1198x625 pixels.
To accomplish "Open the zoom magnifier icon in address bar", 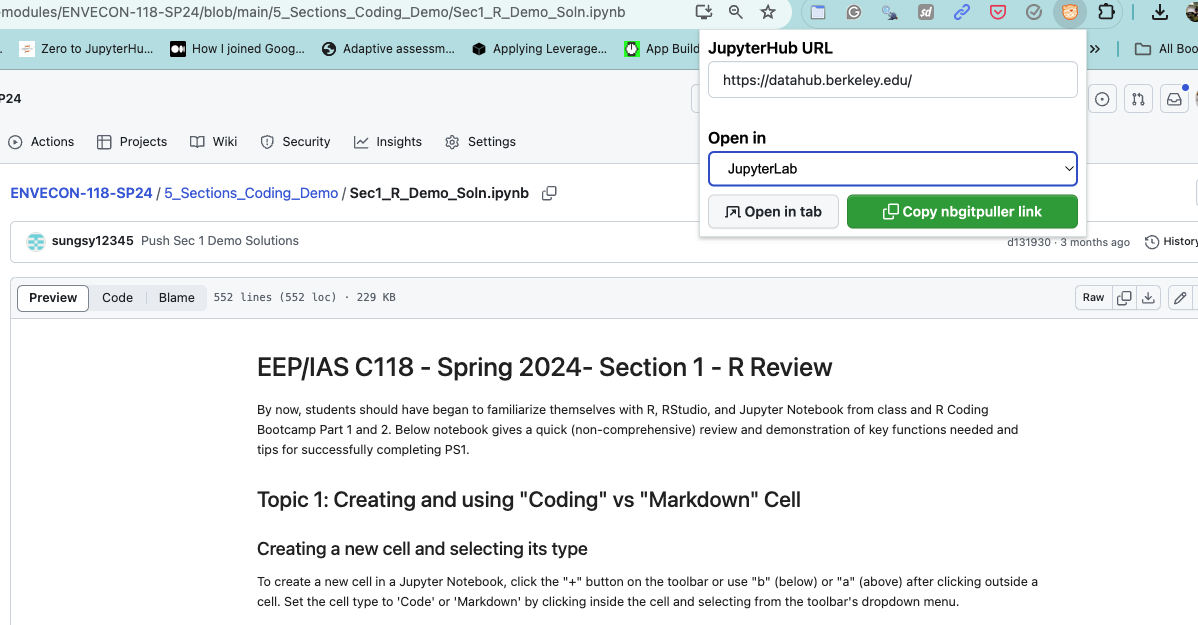I will [x=735, y=11].
